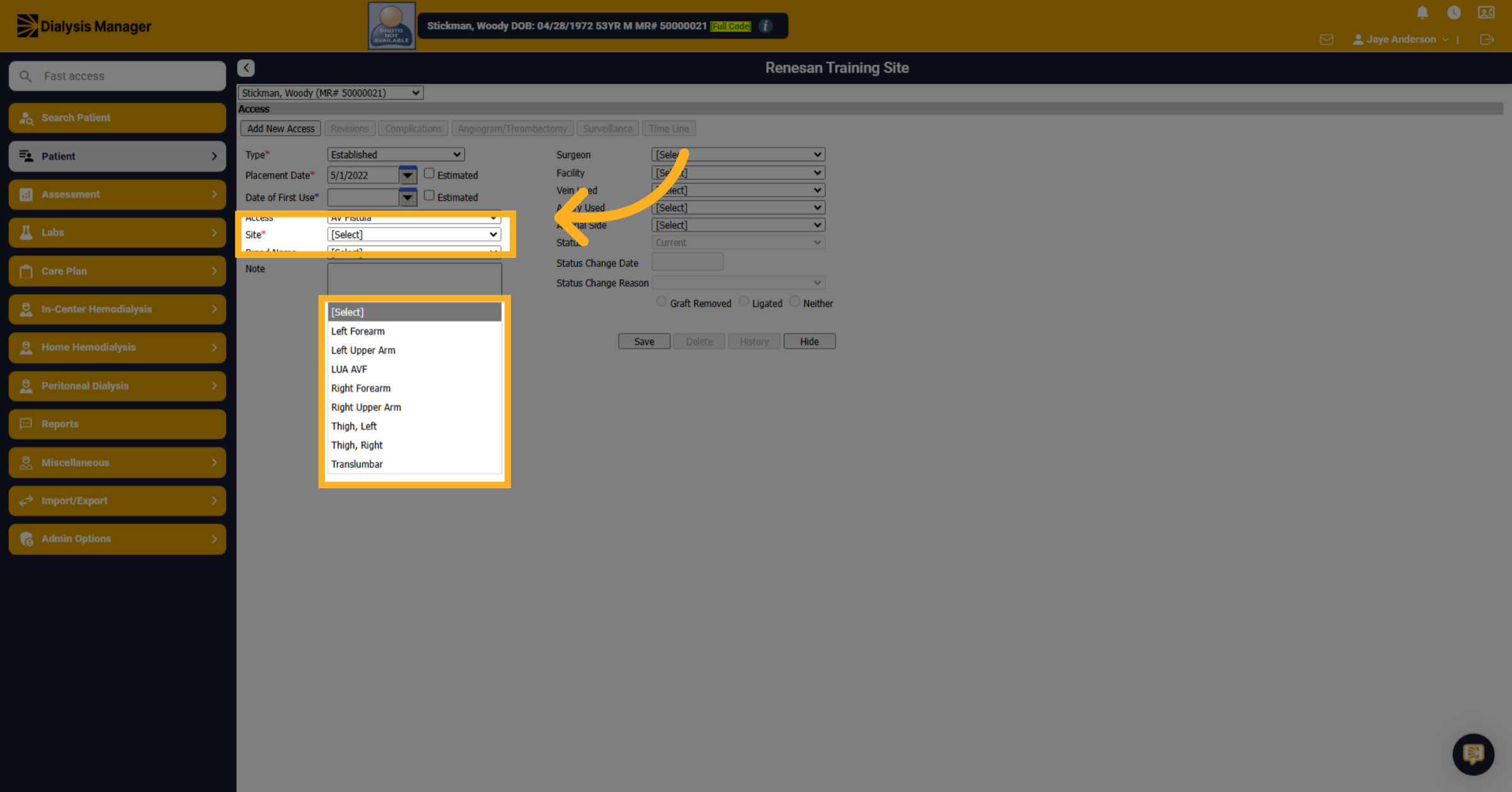Open the Surgeon dropdown
1512x792 pixels.
pyautogui.click(x=738, y=154)
